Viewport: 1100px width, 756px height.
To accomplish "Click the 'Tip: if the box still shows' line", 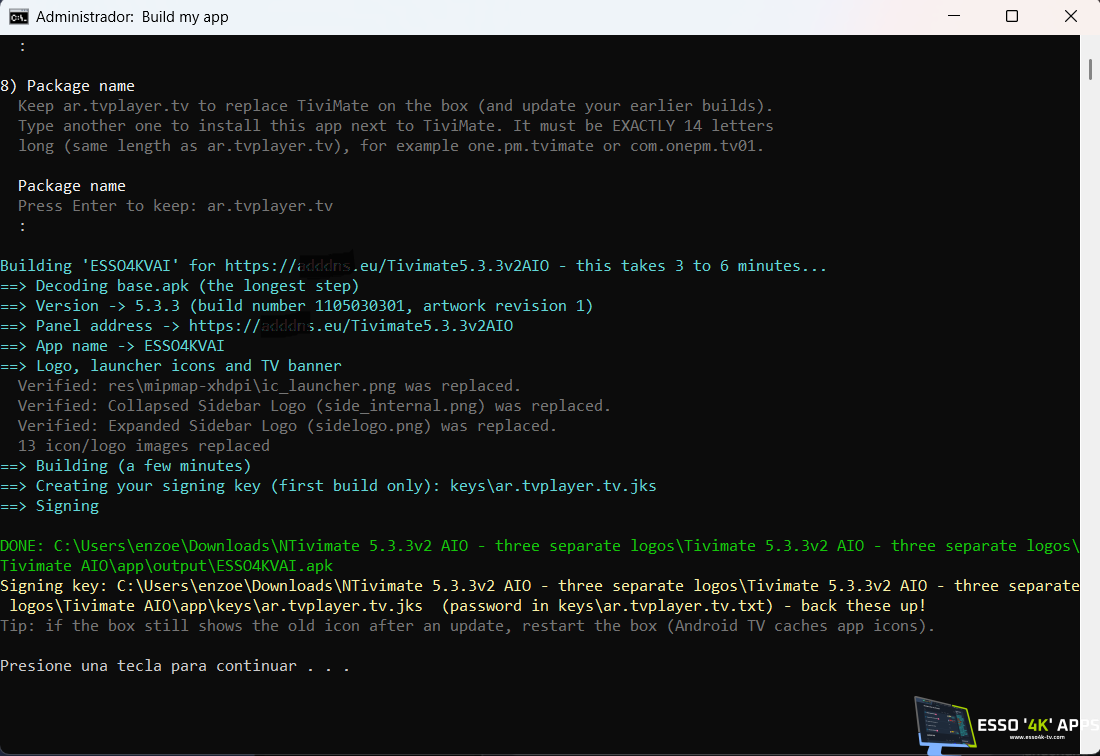I will (467, 626).
